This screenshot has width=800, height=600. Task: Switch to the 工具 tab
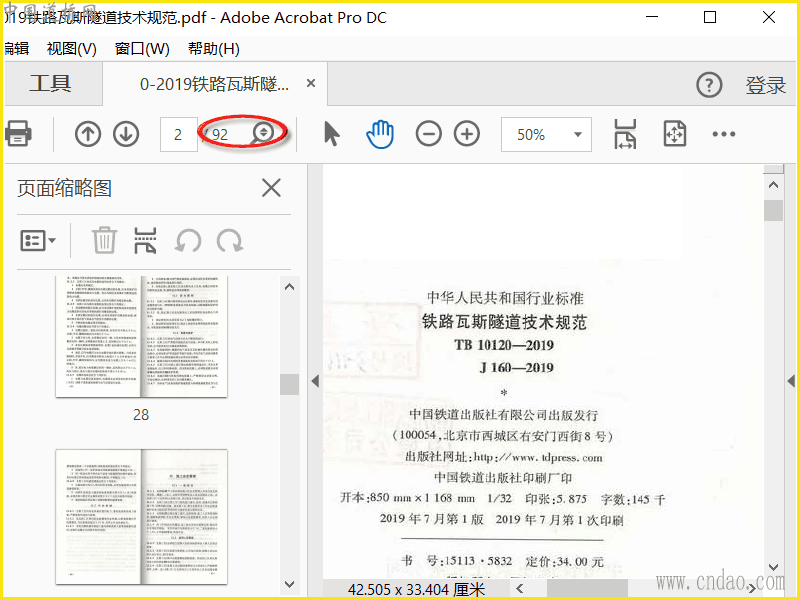coord(51,83)
